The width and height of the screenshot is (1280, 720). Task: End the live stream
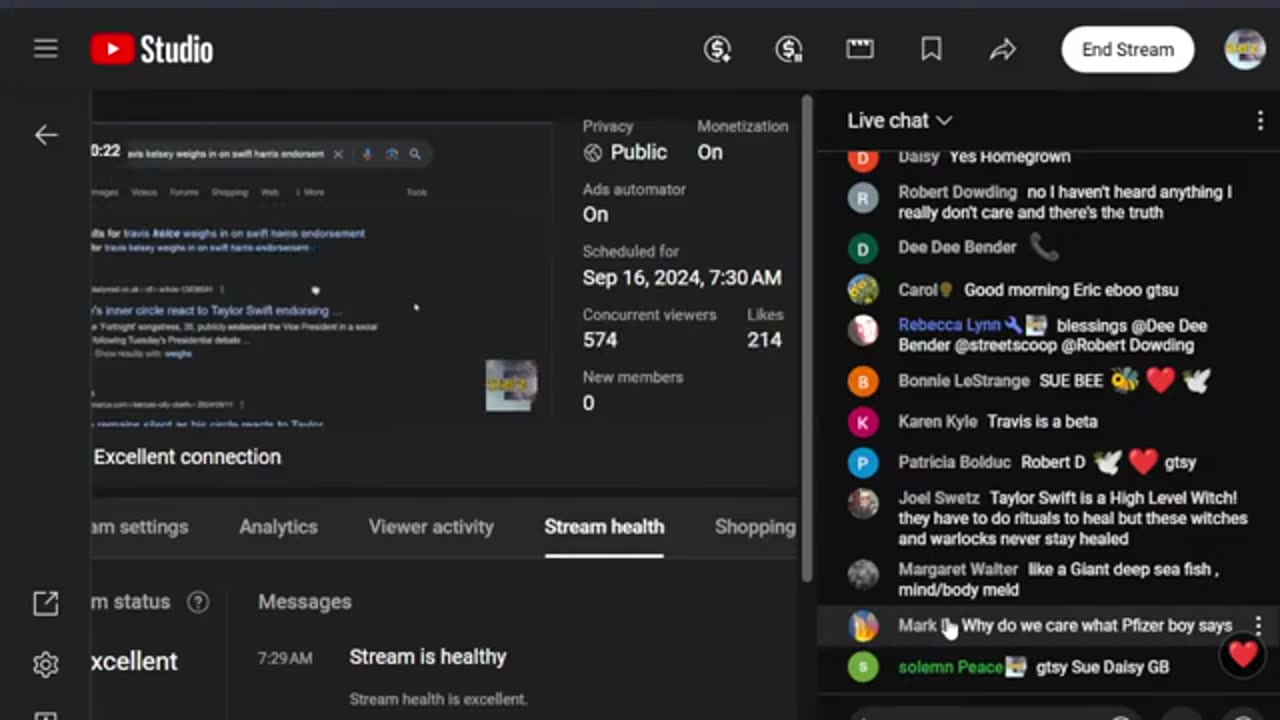pos(1127,50)
